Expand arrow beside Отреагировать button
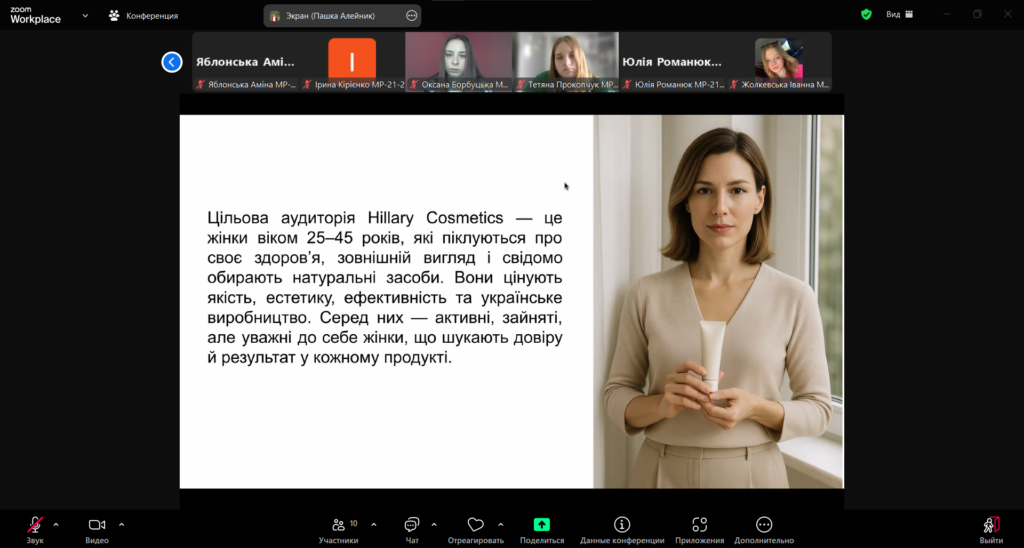 click(500, 524)
